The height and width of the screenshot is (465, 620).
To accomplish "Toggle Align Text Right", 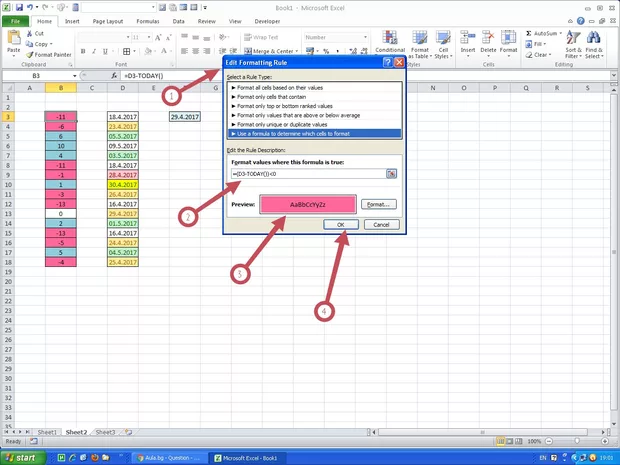I will 207,51.
